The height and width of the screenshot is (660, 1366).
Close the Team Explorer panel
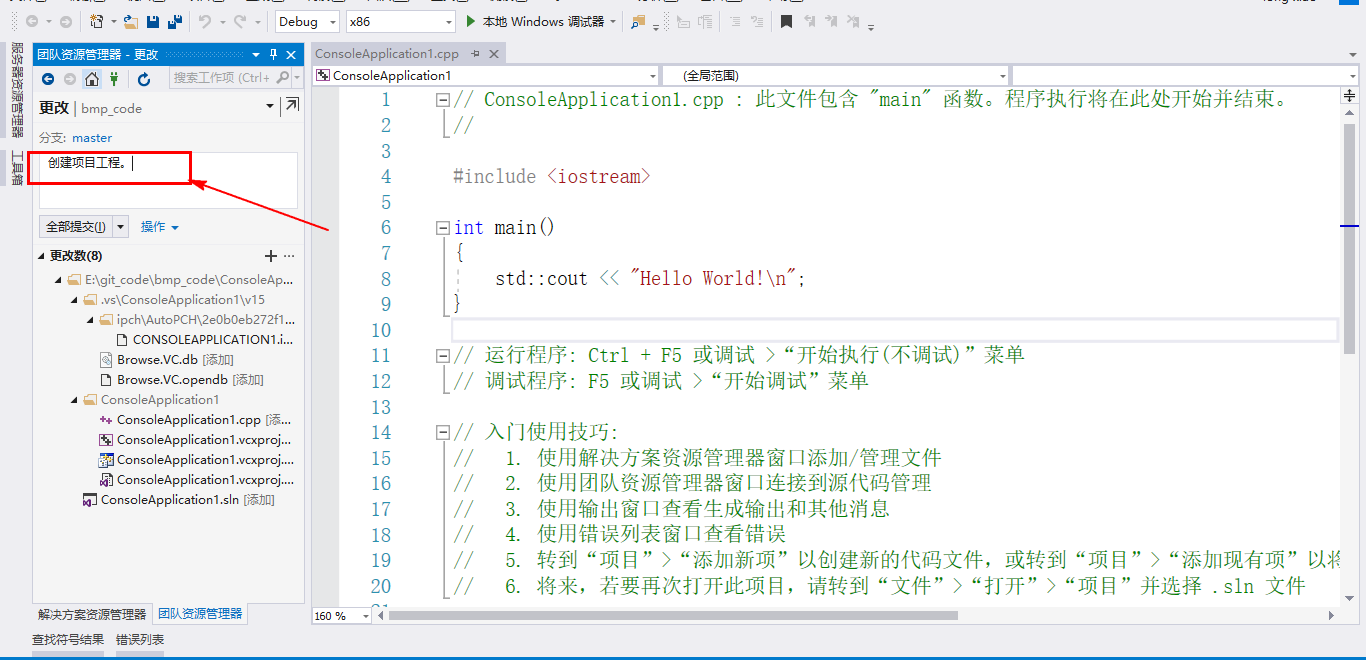pos(291,55)
